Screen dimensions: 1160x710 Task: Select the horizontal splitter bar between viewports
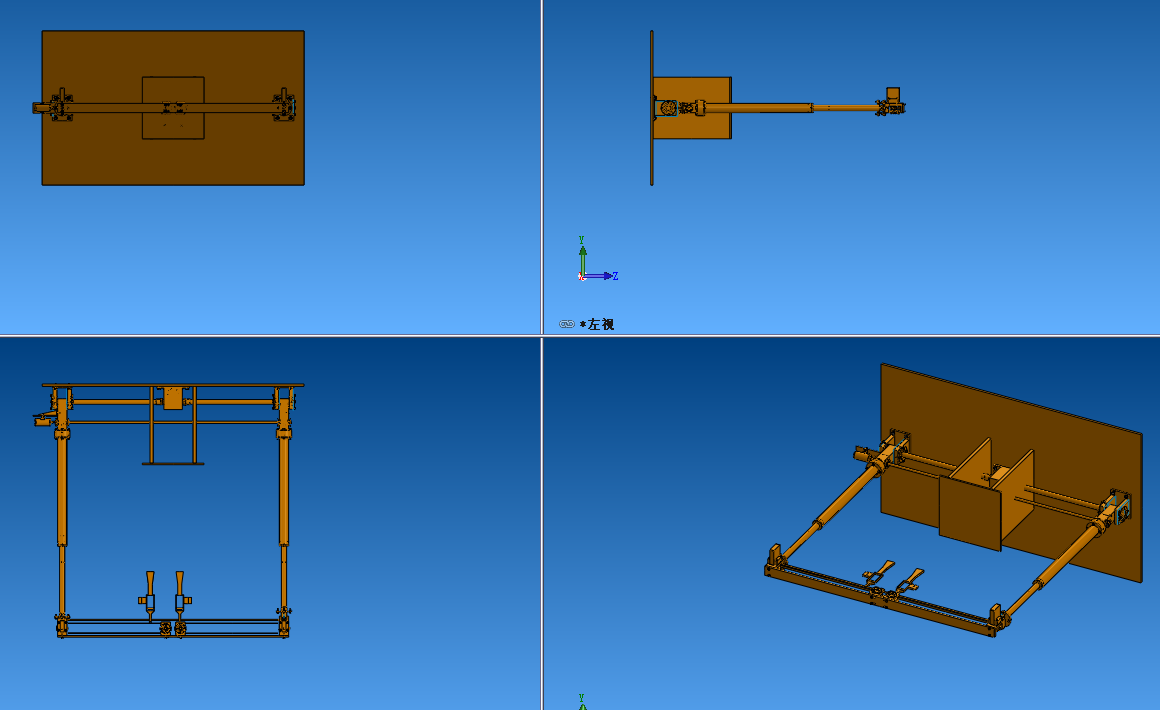[300, 336]
